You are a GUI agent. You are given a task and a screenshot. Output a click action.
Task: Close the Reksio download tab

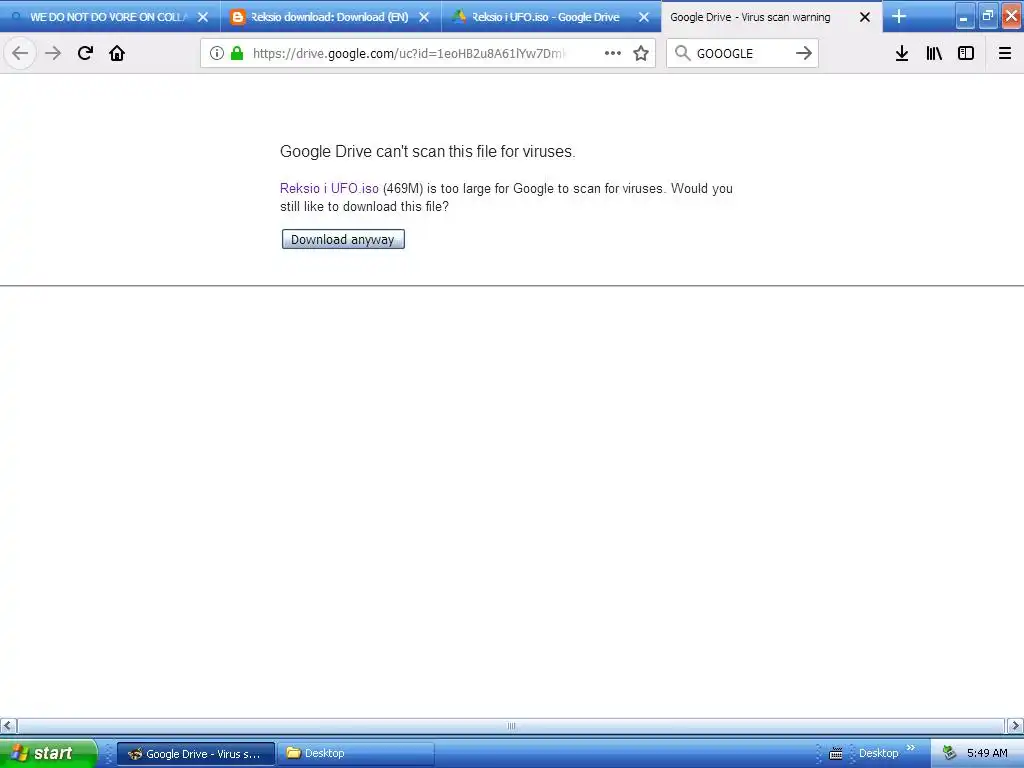424,17
